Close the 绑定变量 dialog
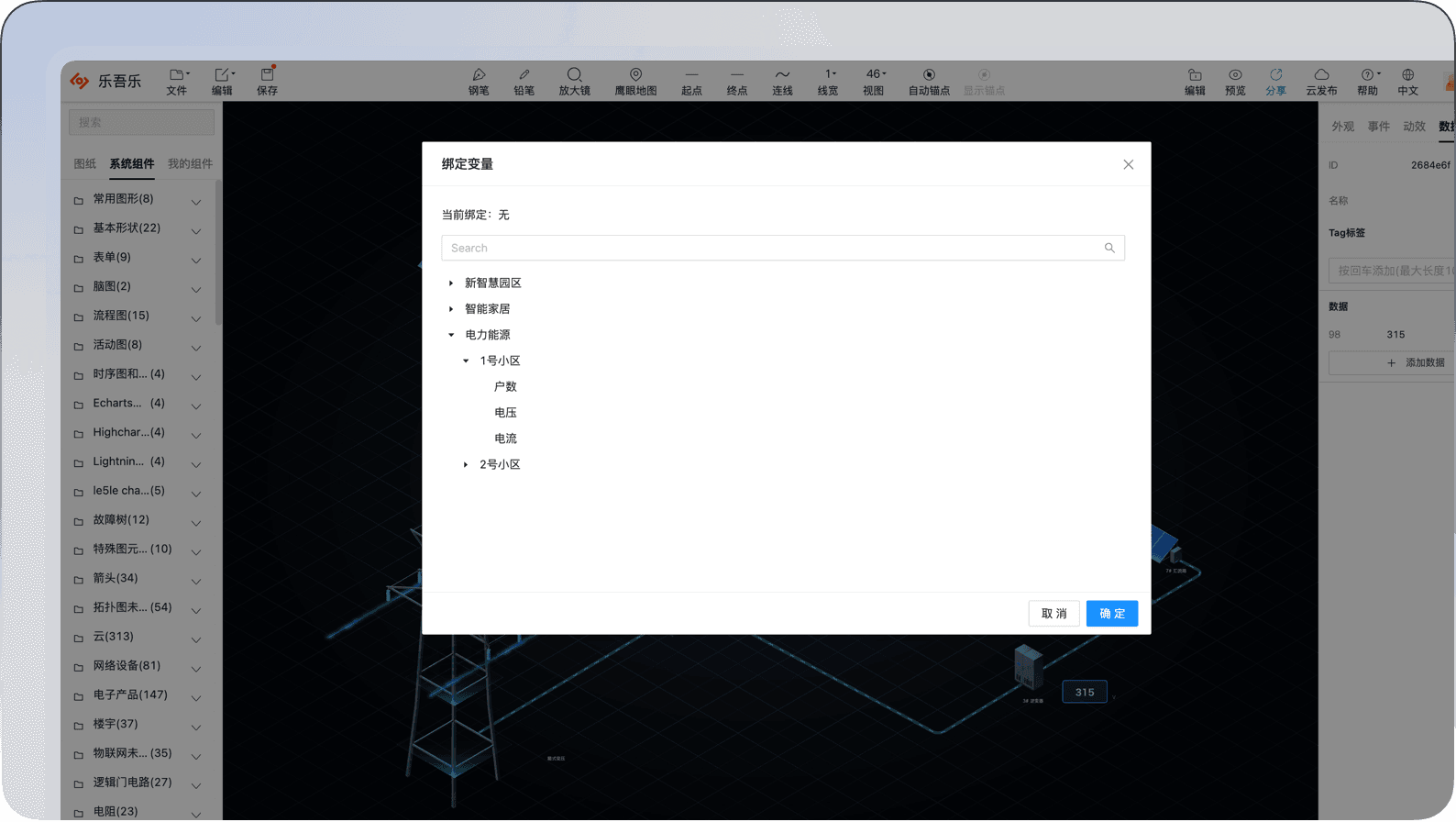Image resolution: width=1456 pixels, height=822 pixels. tap(1128, 165)
